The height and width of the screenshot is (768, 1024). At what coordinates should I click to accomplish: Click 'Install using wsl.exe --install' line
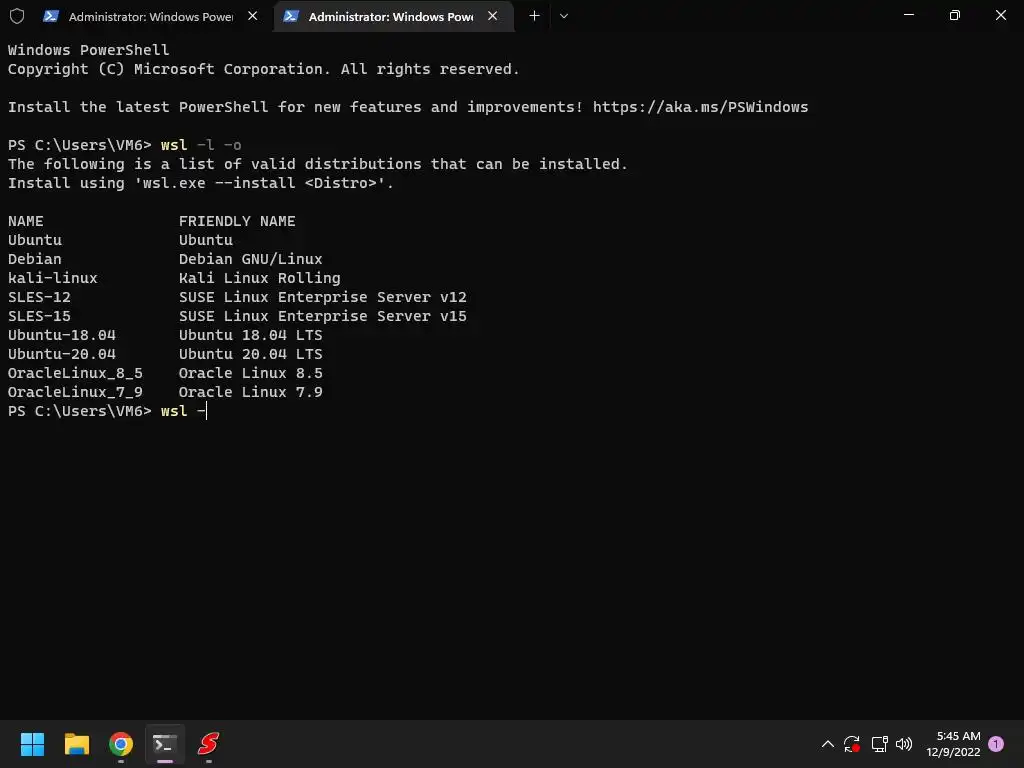[x=201, y=184]
